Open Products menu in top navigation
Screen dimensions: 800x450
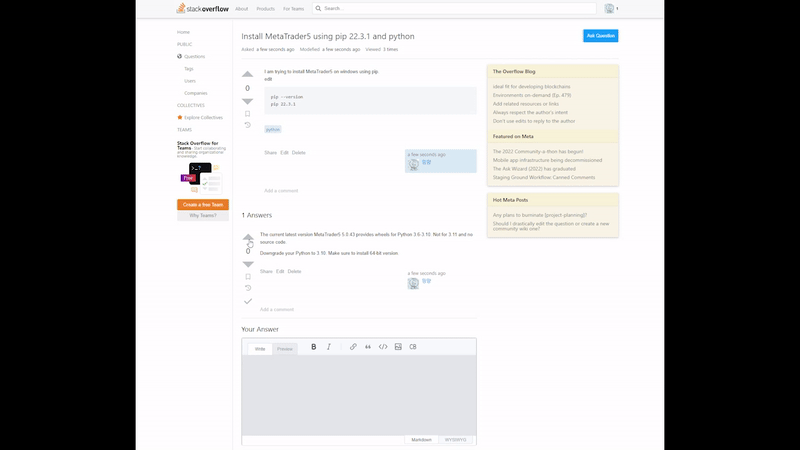(x=265, y=9)
